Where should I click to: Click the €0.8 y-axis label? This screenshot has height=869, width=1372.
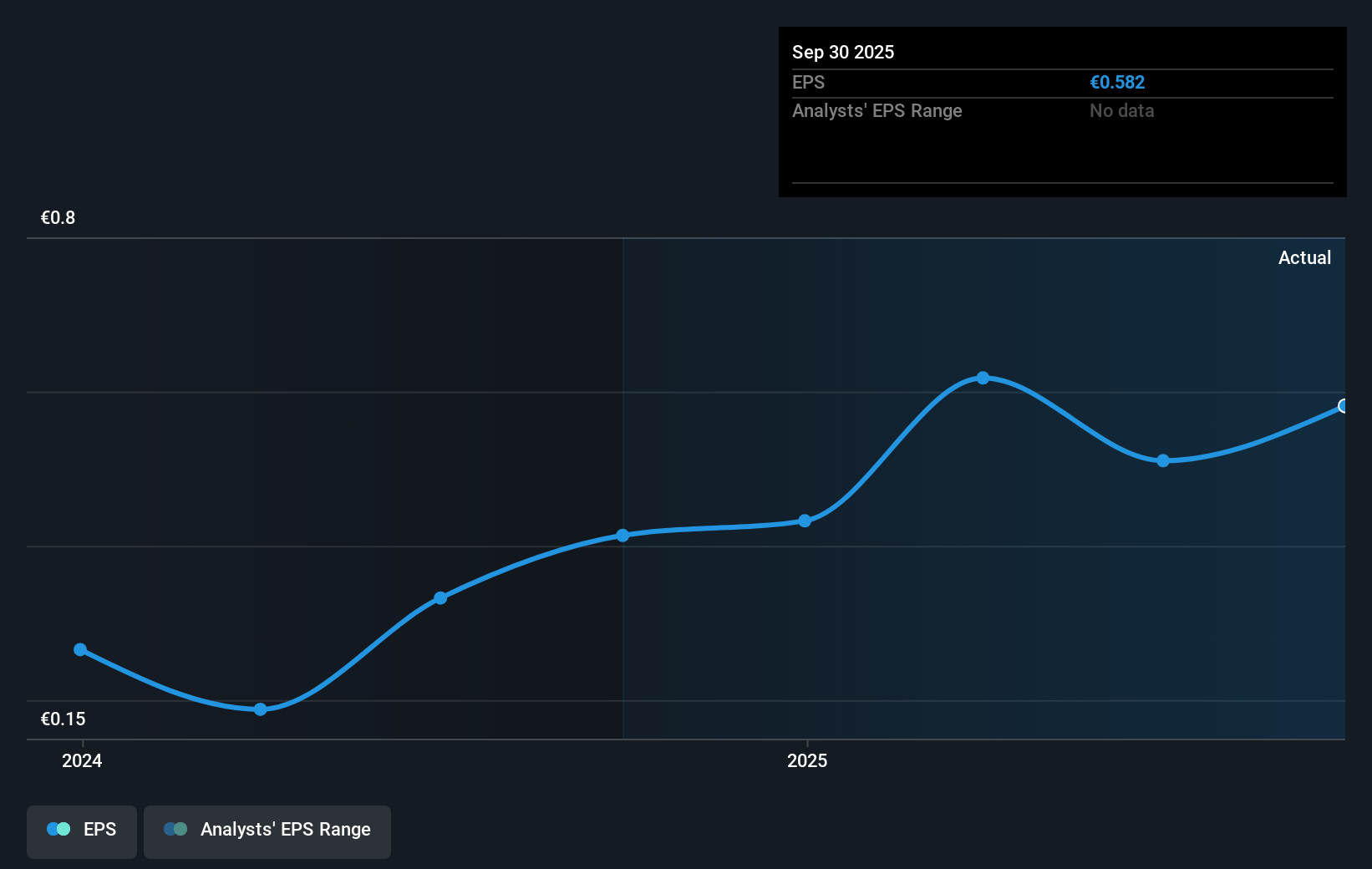pyautogui.click(x=58, y=217)
